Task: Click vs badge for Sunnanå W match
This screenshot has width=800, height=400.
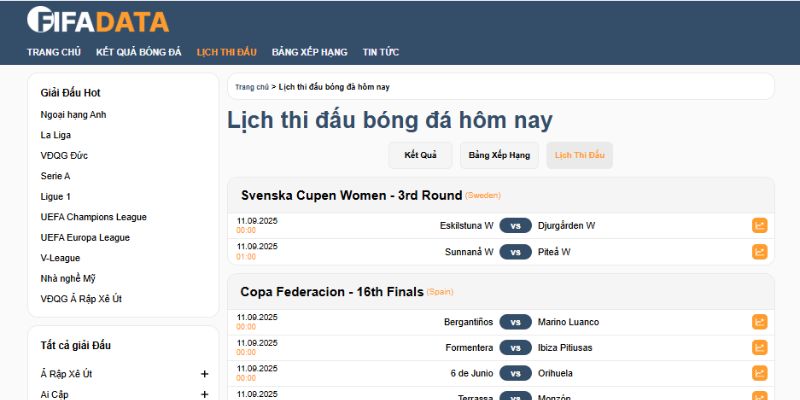Action: 515,252
